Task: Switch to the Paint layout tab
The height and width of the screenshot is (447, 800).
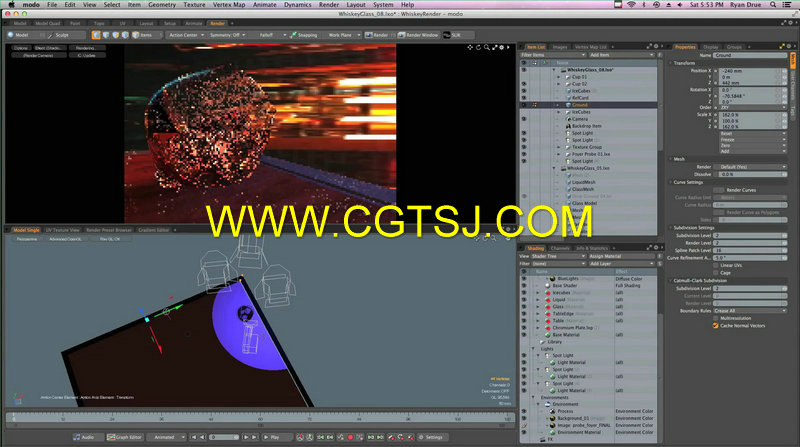Action: 75,23
